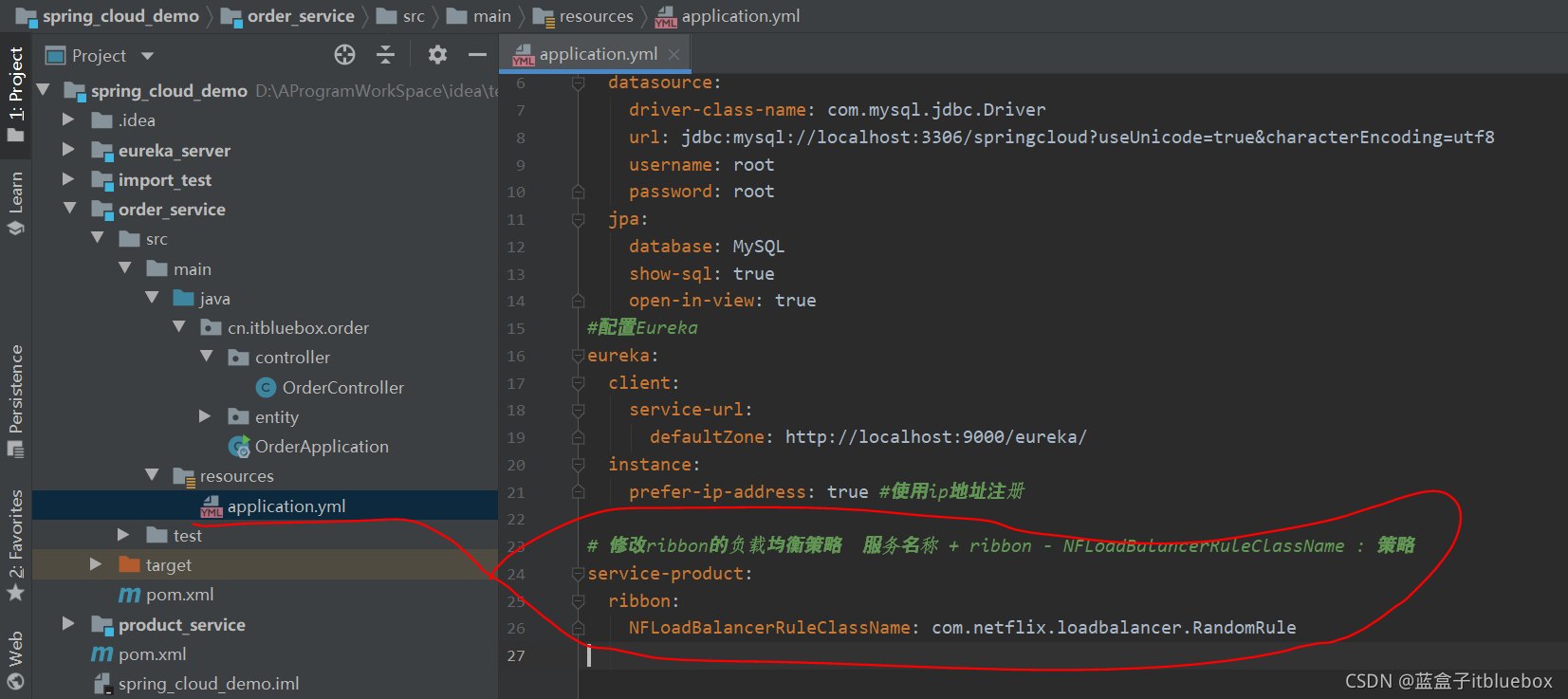1568x699 pixels.
Task: Select order_service pom.xml file
Action: (x=179, y=595)
